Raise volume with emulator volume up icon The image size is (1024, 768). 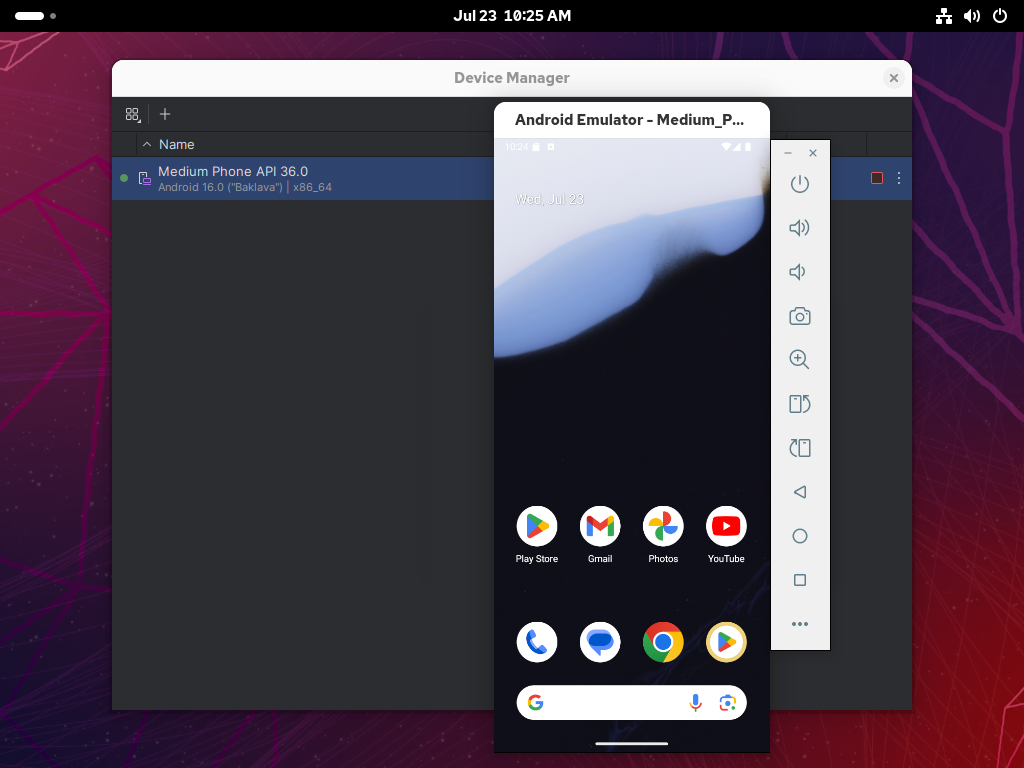tap(799, 227)
